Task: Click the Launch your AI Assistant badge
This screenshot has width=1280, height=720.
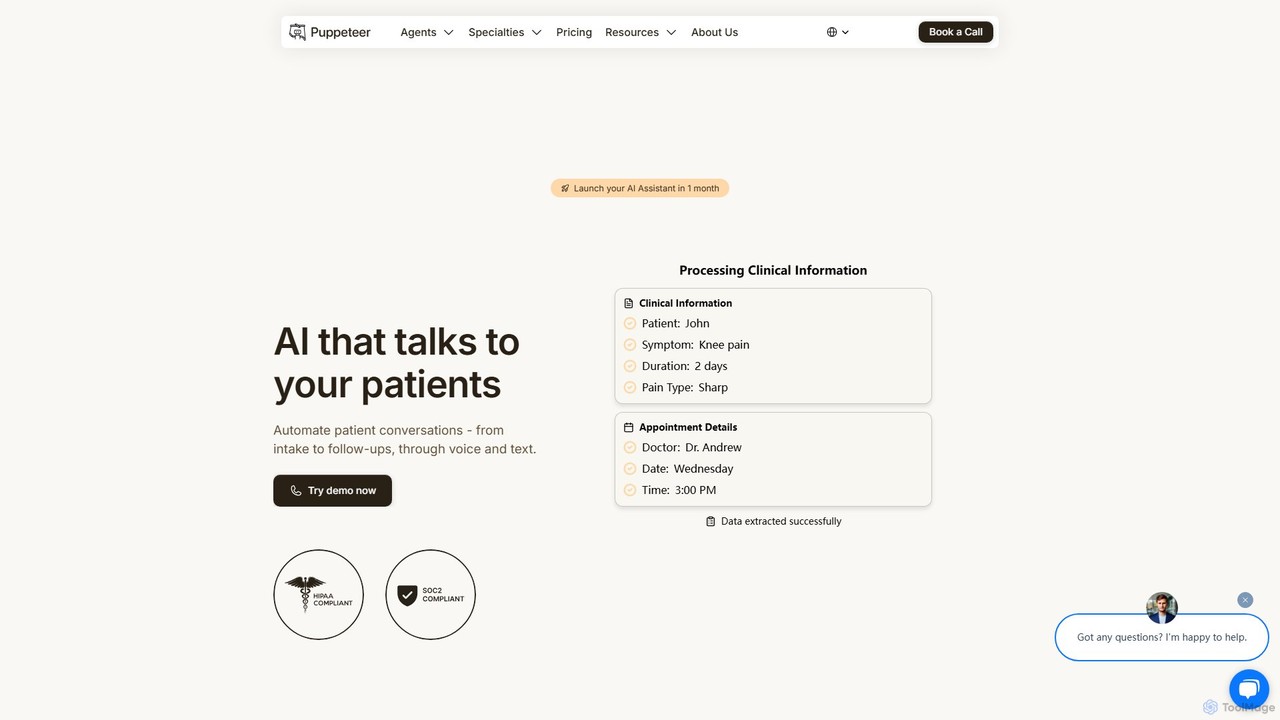Action: (640, 188)
